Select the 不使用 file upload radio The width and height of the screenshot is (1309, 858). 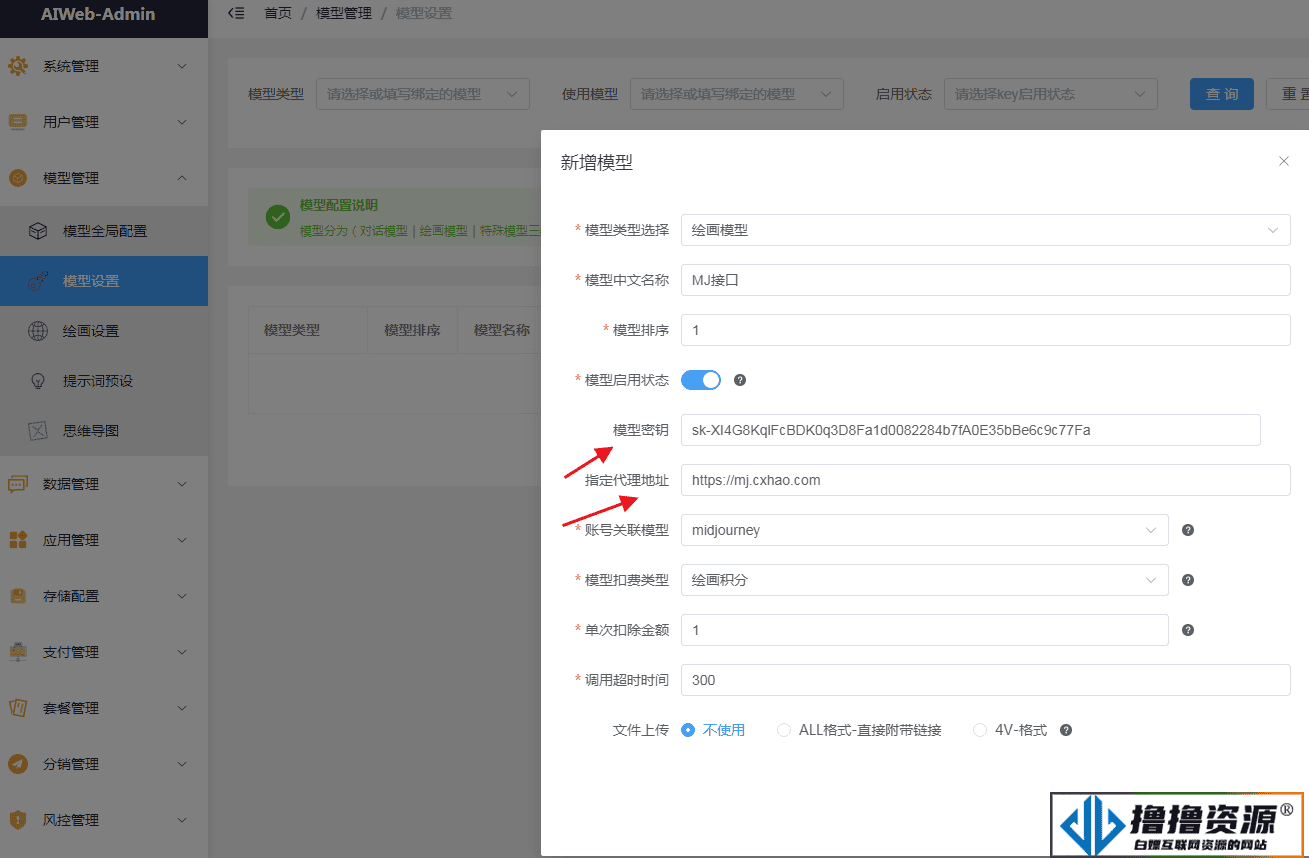pos(688,730)
